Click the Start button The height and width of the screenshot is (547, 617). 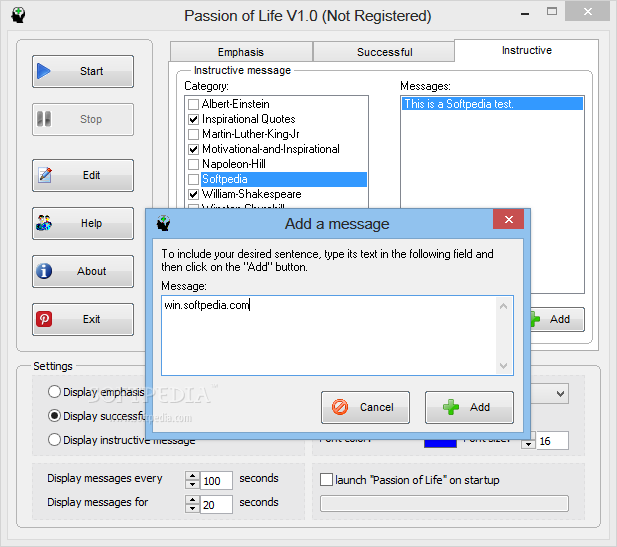[x=83, y=71]
